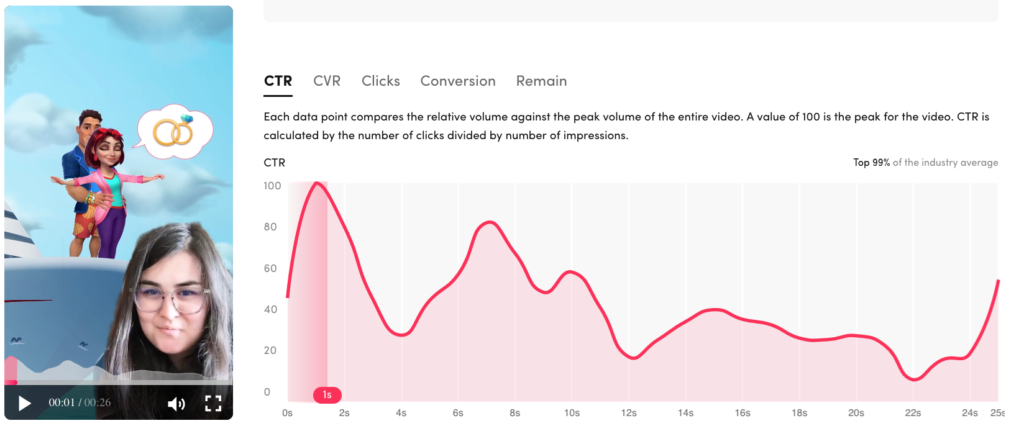This screenshot has height=431, width=1024.
Task: Play the video preview
Action: (x=25, y=403)
